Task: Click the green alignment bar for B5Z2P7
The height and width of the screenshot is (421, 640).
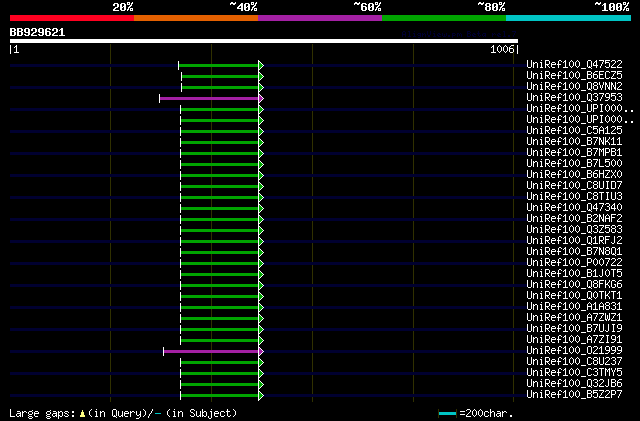Action: (x=220, y=396)
